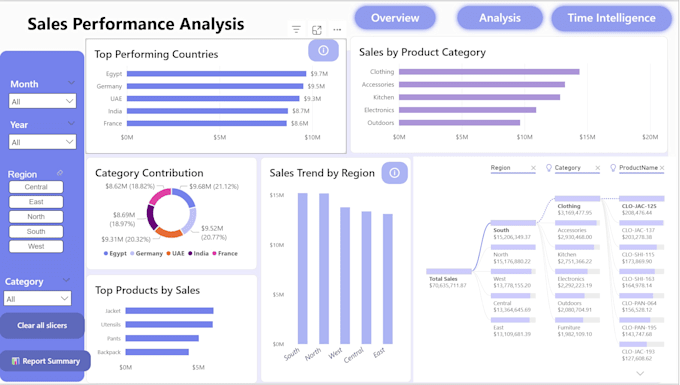The width and height of the screenshot is (680, 385).
Task: Click the Region slicer eraser icon
Action: click(x=60, y=173)
